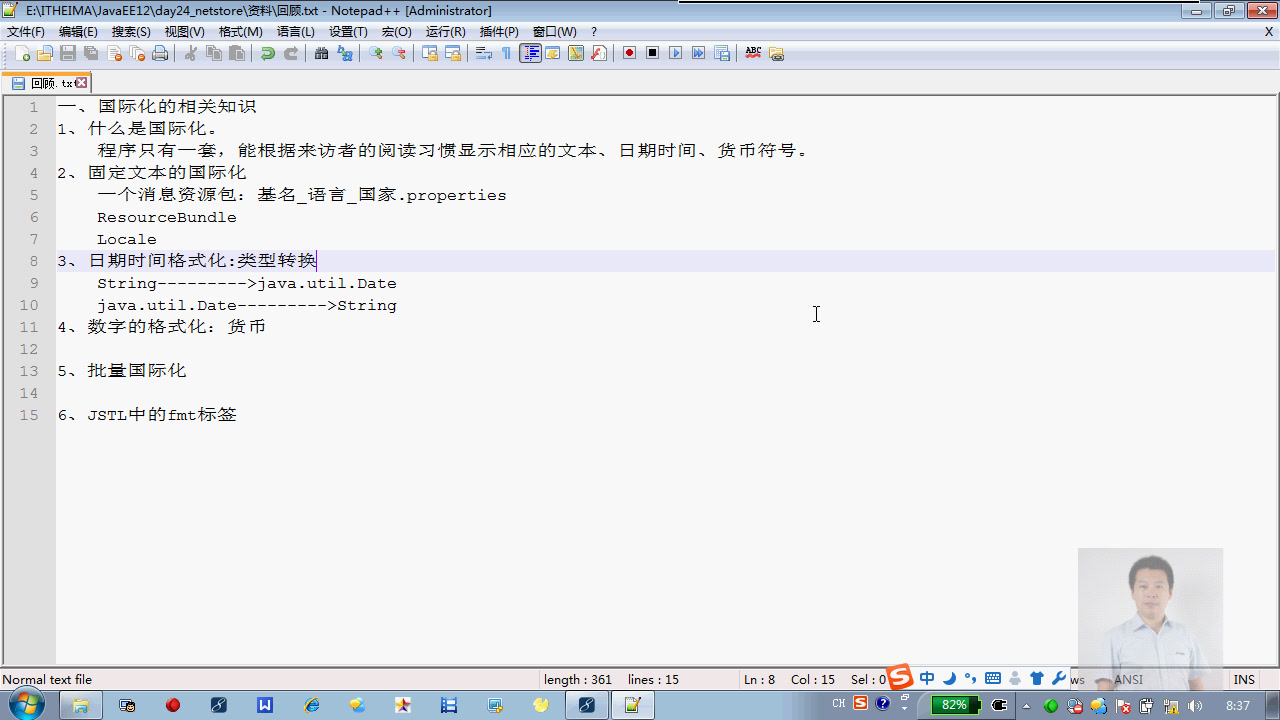Open Replace toolbar icon
This screenshot has width=1280, height=720.
pyautogui.click(x=345, y=53)
